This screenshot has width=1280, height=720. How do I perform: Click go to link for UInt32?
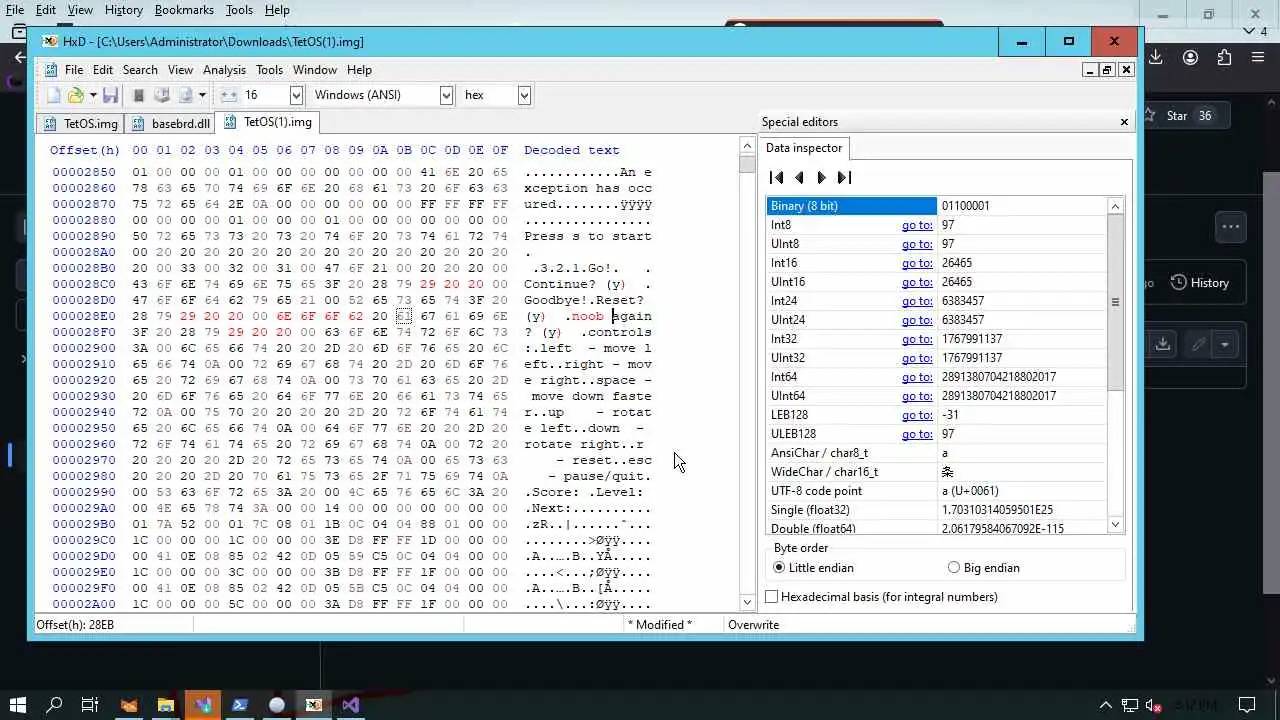(x=917, y=358)
